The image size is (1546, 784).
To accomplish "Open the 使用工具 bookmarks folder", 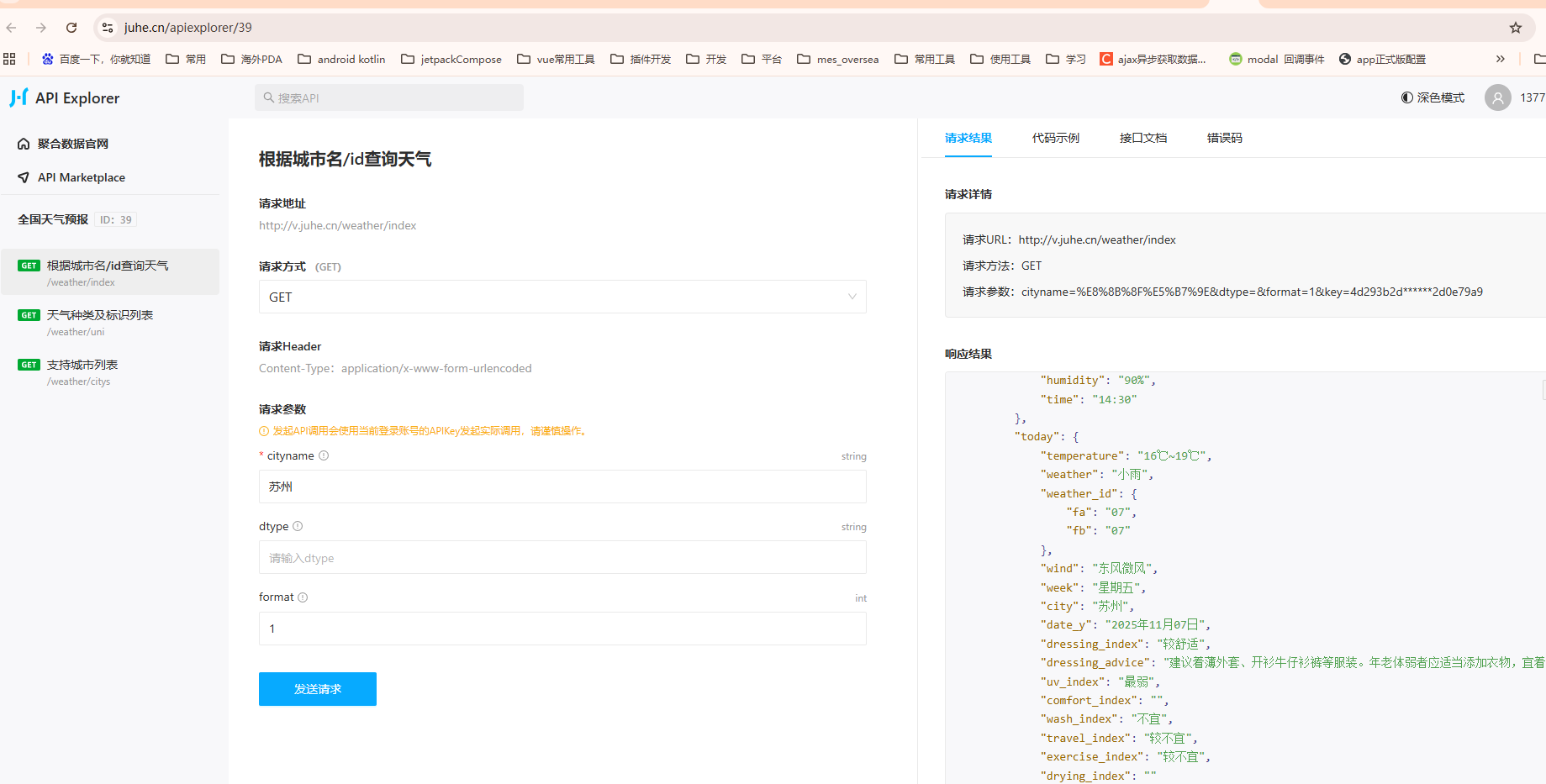I will pyautogui.click(x=1000, y=59).
